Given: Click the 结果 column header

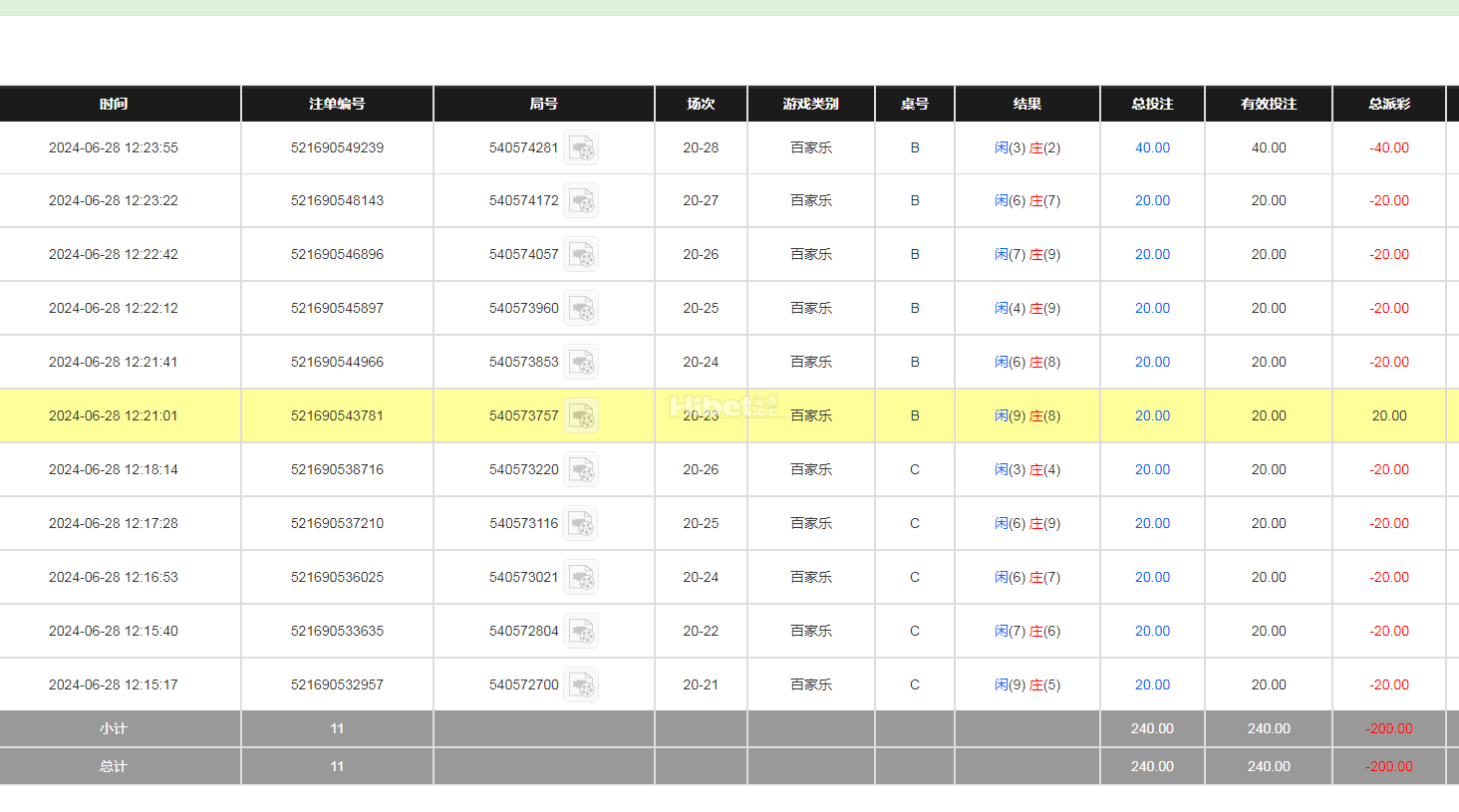Looking at the screenshot, I should coord(1027,104).
